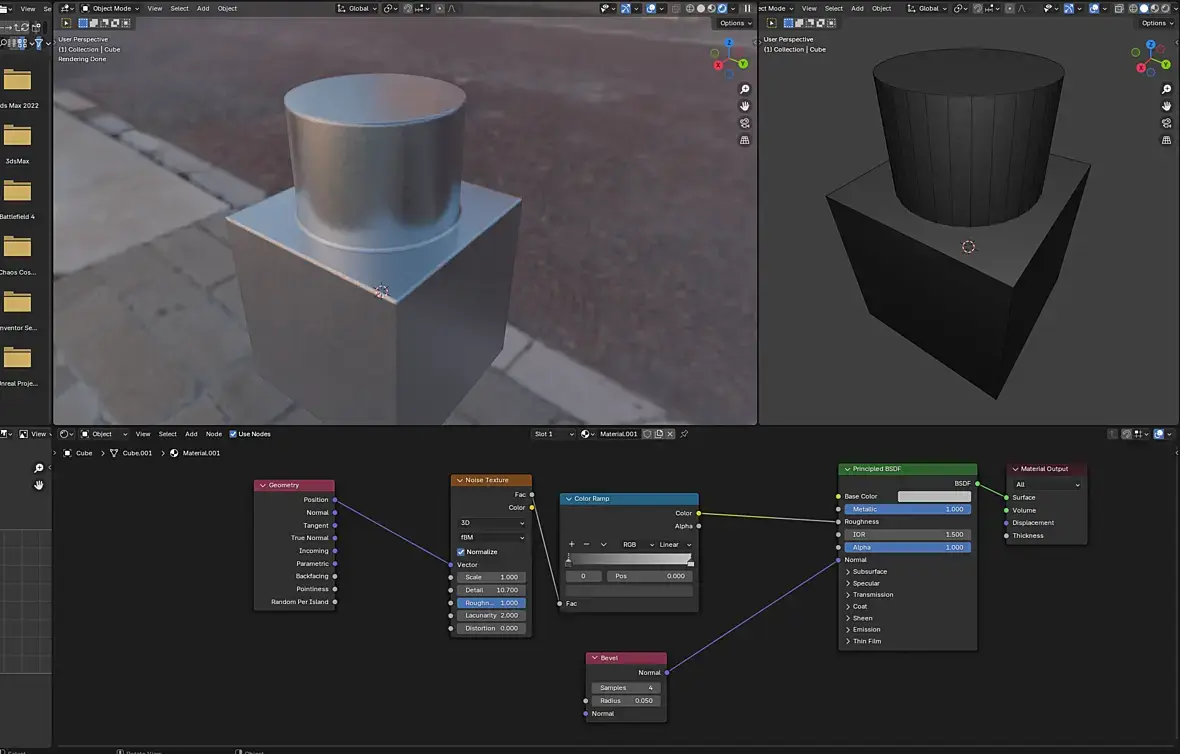Open the fBM noise type dropdown
This screenshot has height=754, width=1180.
pos(491,537)
